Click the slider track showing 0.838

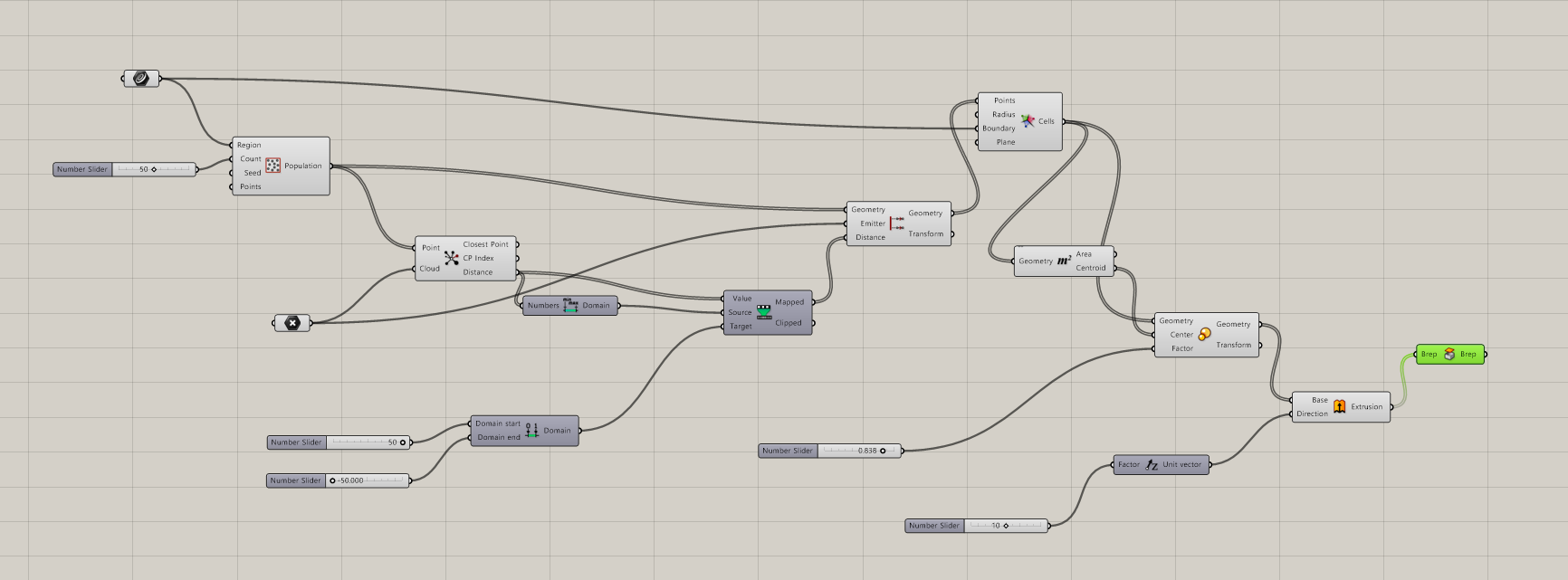coord(858,451)
